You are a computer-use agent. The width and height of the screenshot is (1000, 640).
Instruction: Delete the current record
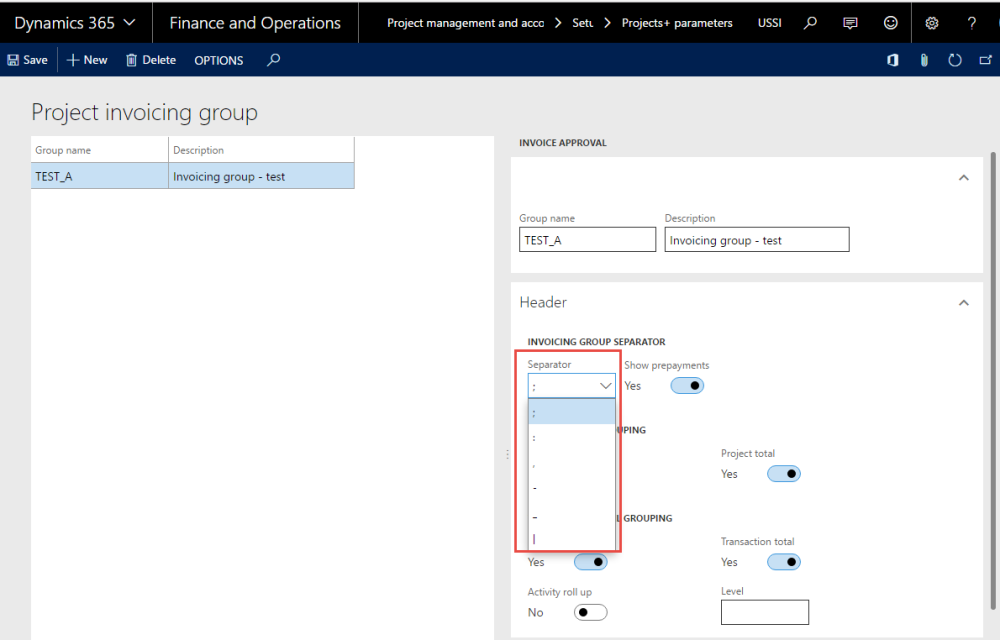point(150,60)
